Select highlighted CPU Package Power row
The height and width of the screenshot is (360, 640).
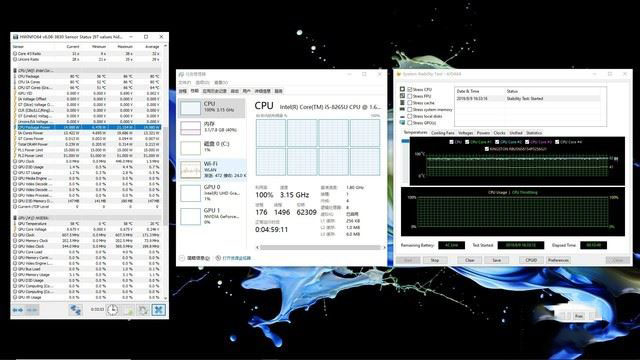click(87, 127)
